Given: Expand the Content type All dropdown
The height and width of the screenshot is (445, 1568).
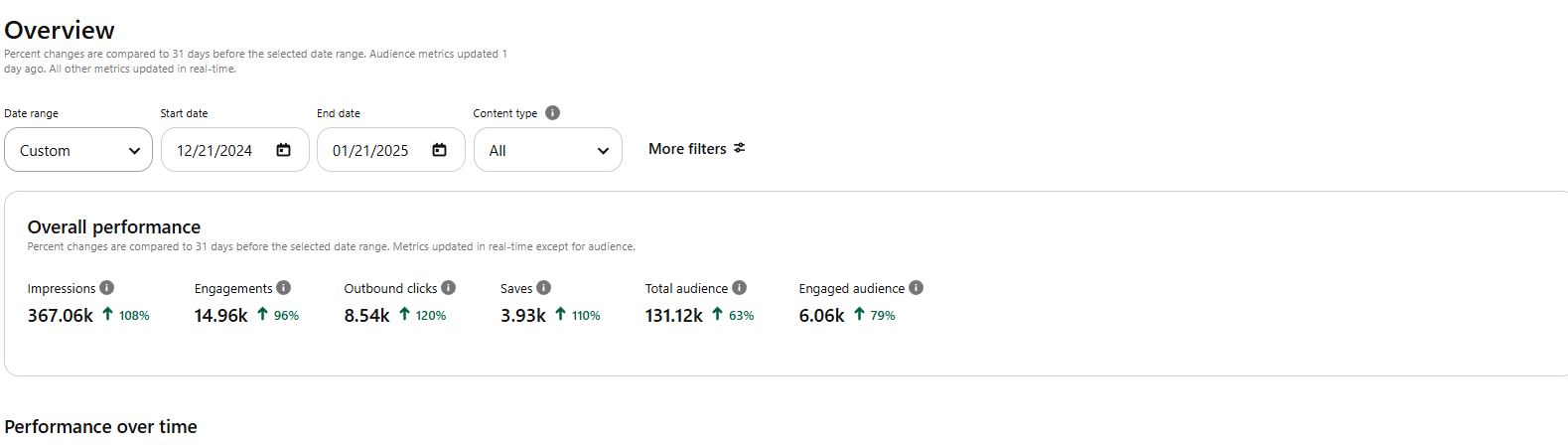Looking at the screenshot, I should point(547,150).
